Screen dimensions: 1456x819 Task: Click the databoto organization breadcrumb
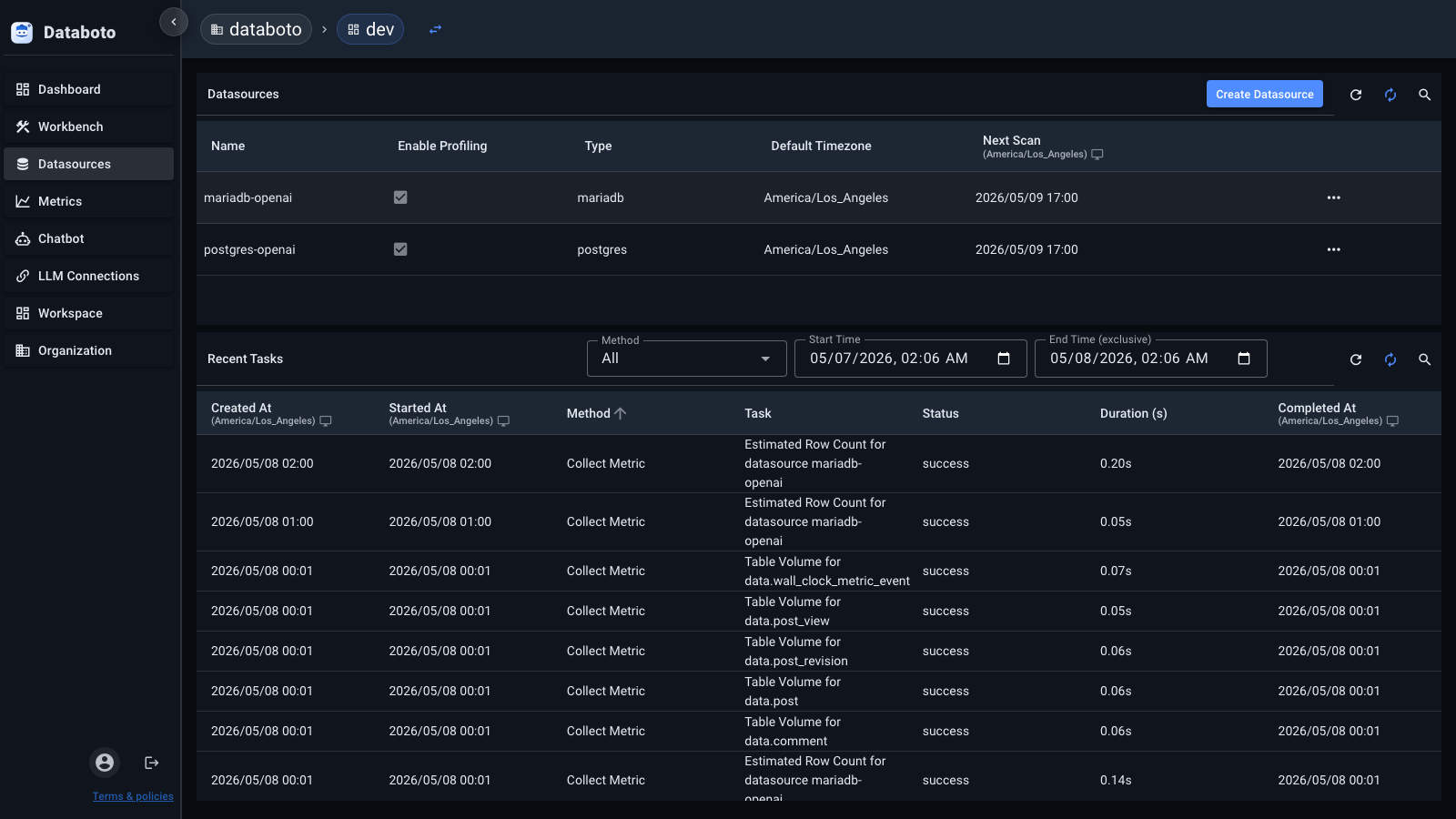tap(256, 29)
